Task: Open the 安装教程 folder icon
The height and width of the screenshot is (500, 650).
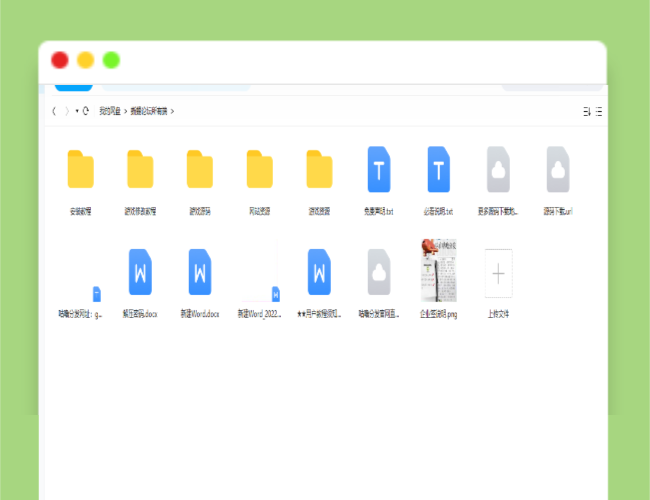Action: (x=80, y=169)
